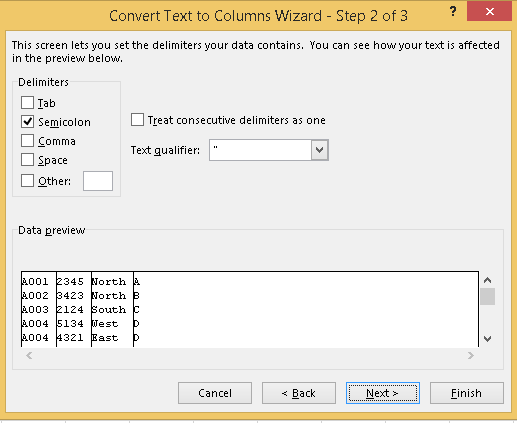Click the data preview scroll up arrow

[487, 280]
